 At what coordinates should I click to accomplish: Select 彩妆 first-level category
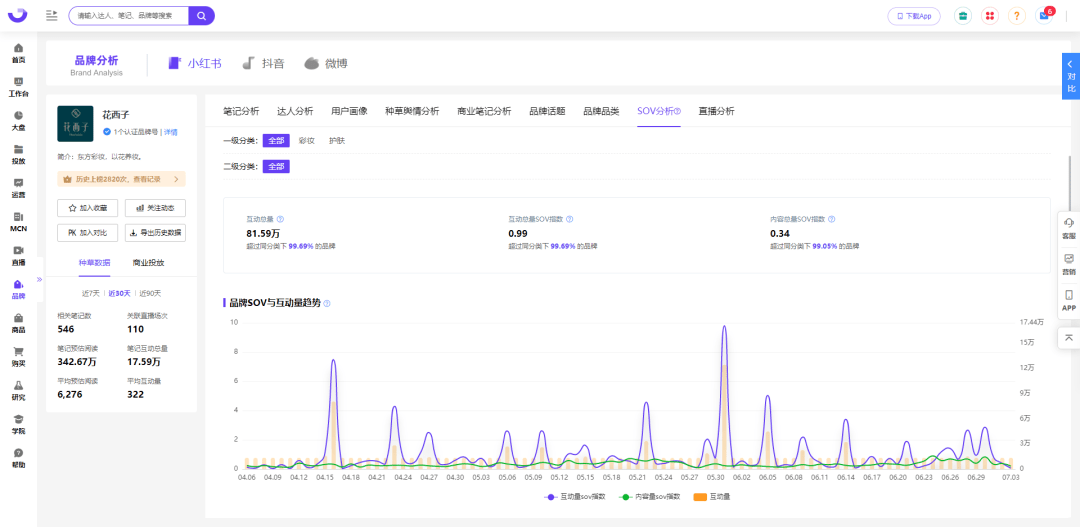(x=307, y=141)
